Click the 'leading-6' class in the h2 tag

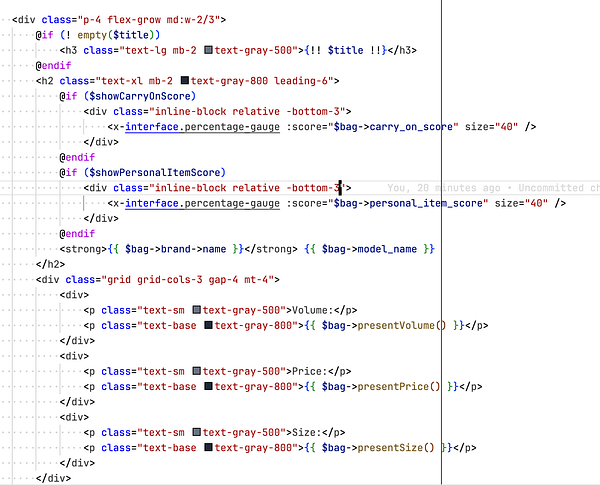tap(301, 81)
